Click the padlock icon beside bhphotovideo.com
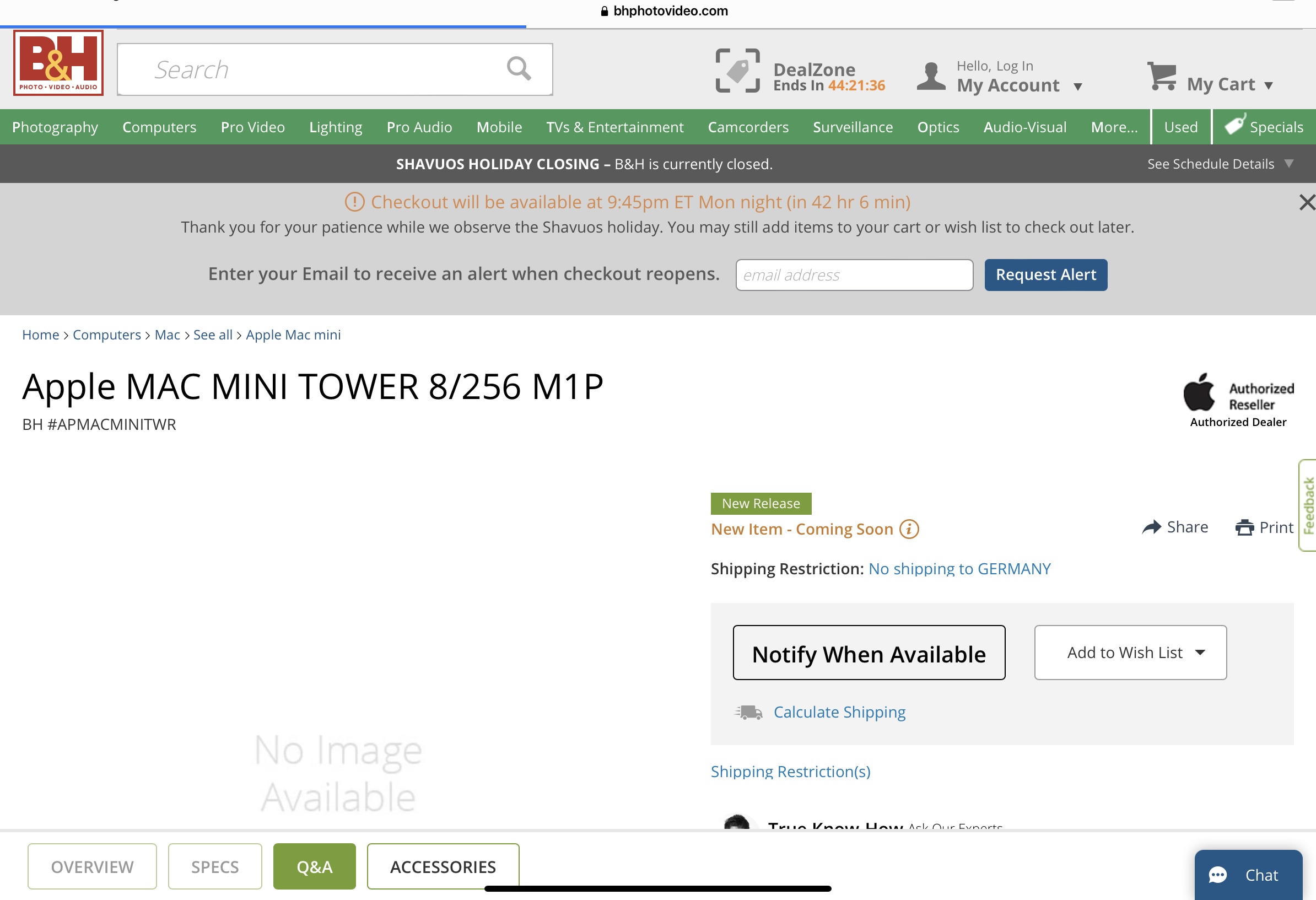Screen dimensions: 1316x900 pyautogui.click(x=604, y=11)
